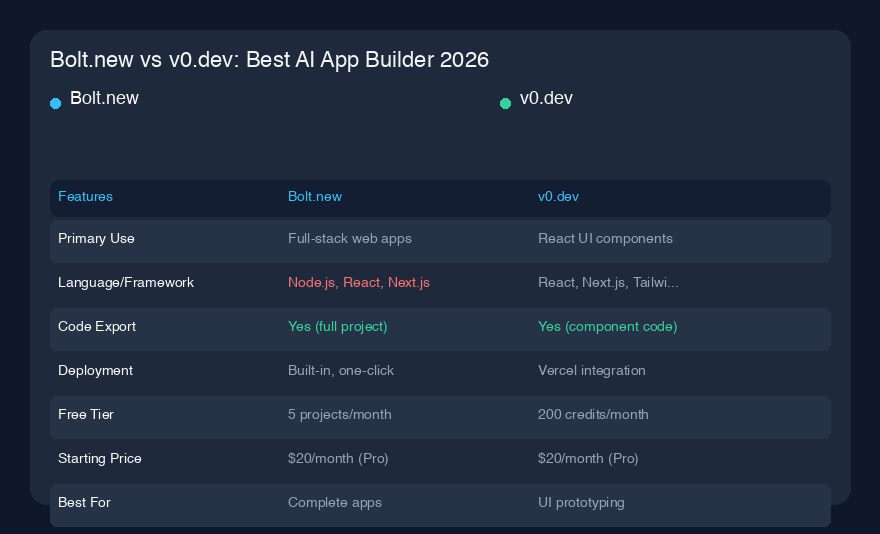The image size is (880, 534).
Task: Click the page title 'Bolt.new vs v0.dev: Best AI App Builder 2026'
Action: [x=269, y=60]
